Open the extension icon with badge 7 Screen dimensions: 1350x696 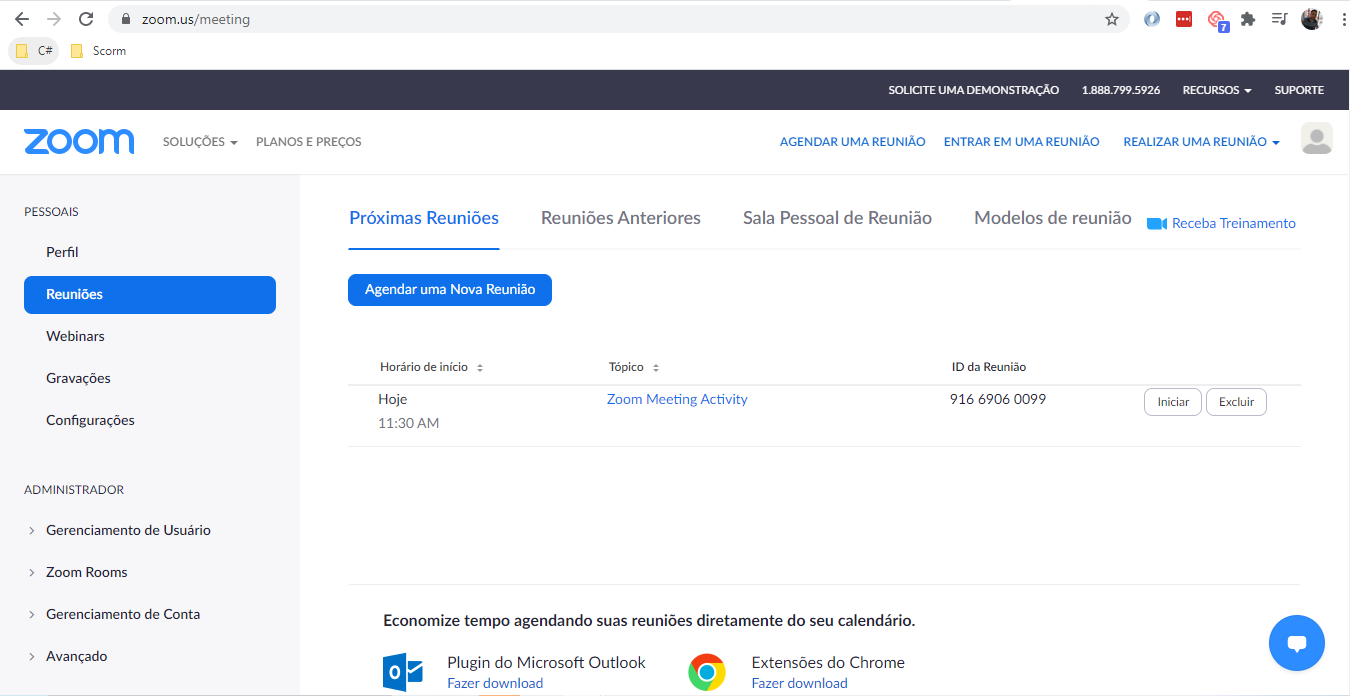pos(1217,20)
